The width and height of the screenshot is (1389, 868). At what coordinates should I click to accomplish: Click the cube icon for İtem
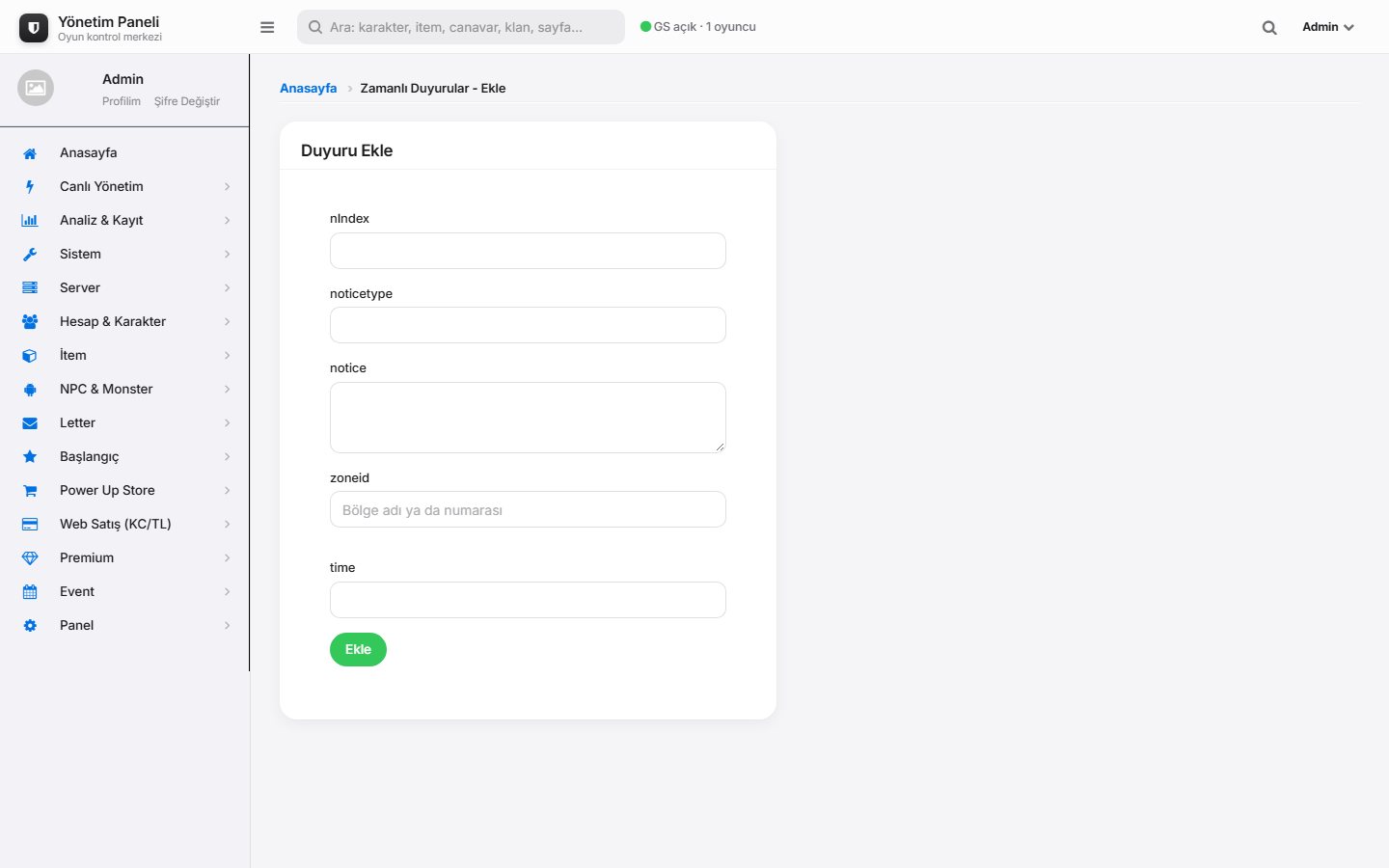pos(30,356)
